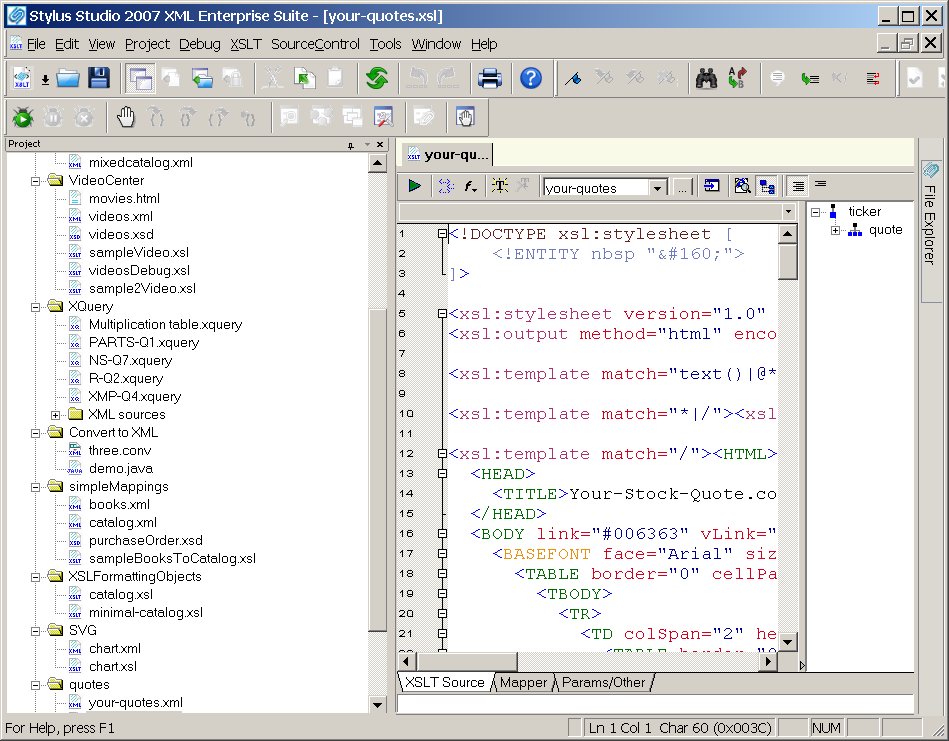Open Help via the blue question mark icon

(531, 78)
